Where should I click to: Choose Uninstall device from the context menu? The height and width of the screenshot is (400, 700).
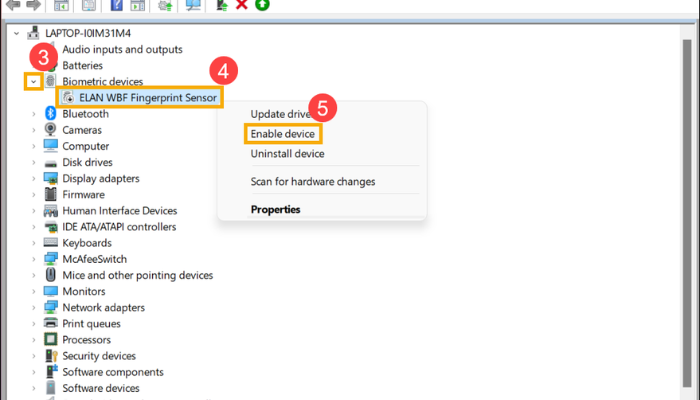pyautogui.click(x=287, y=154)
